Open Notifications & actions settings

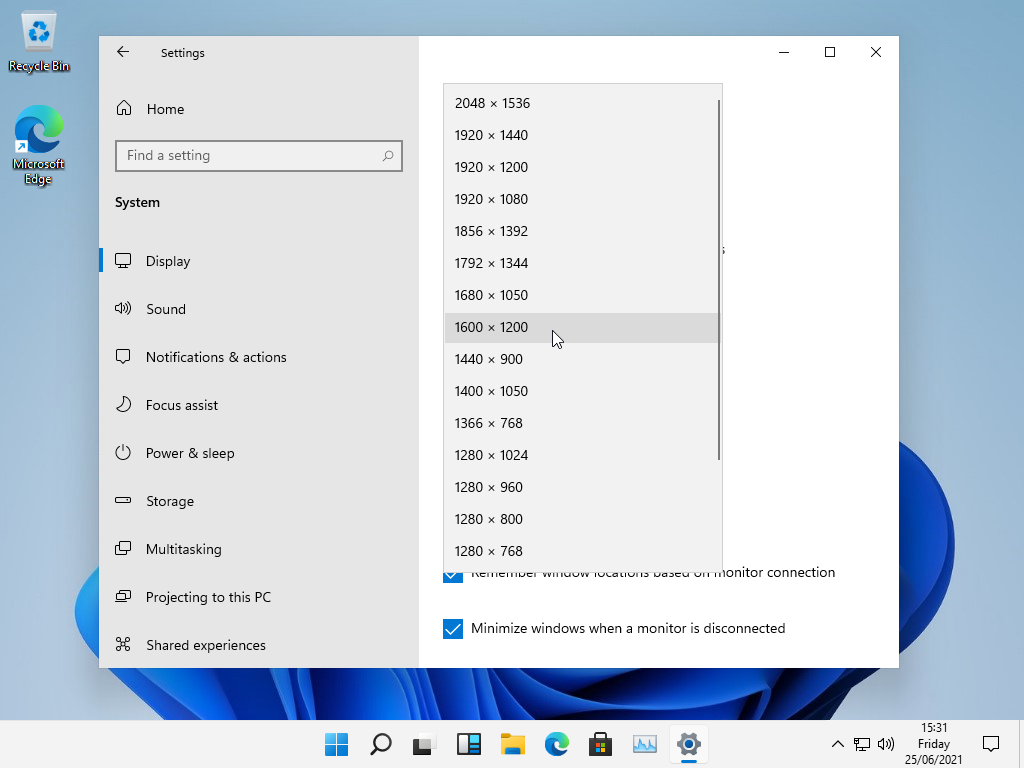coord(216,357)
